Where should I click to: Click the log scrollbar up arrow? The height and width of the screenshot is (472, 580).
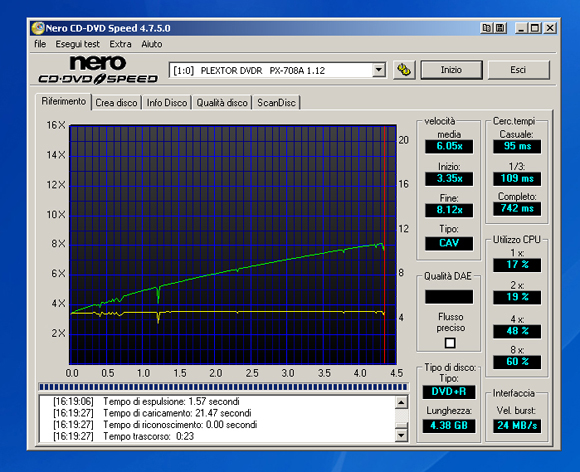[401, 402]
